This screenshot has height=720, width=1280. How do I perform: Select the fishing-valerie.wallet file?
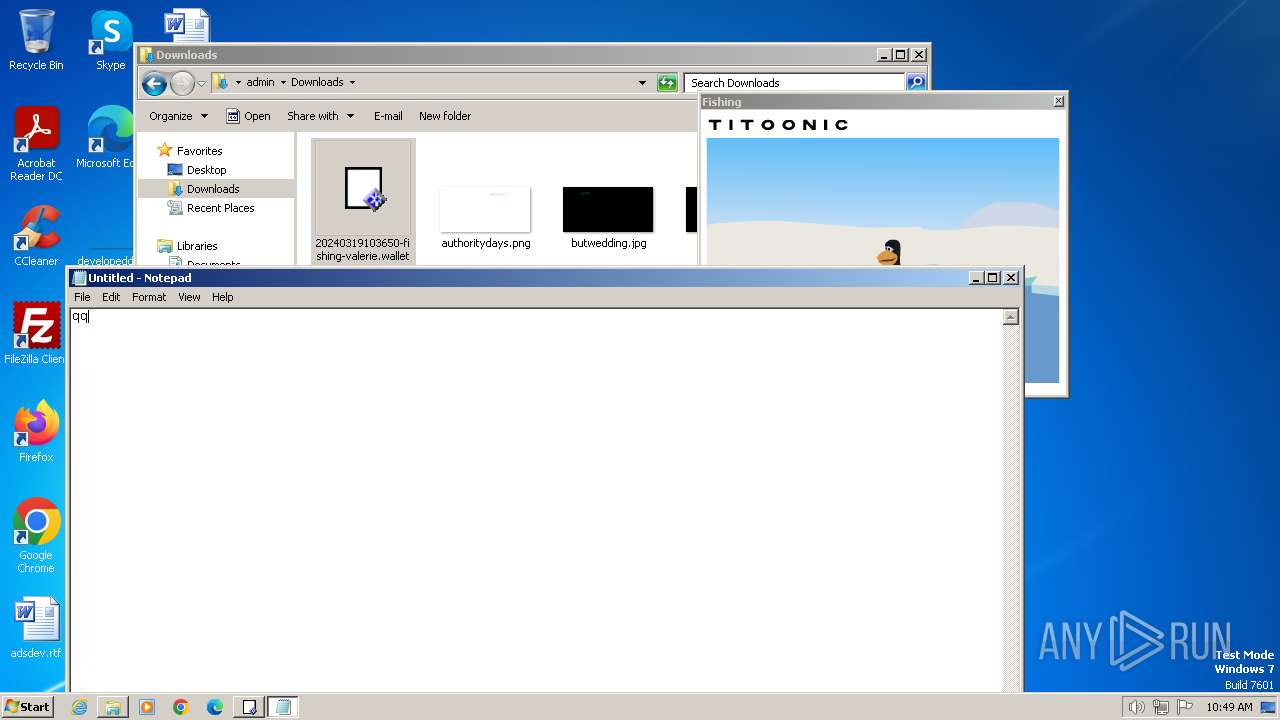click(x=363, y=202)
